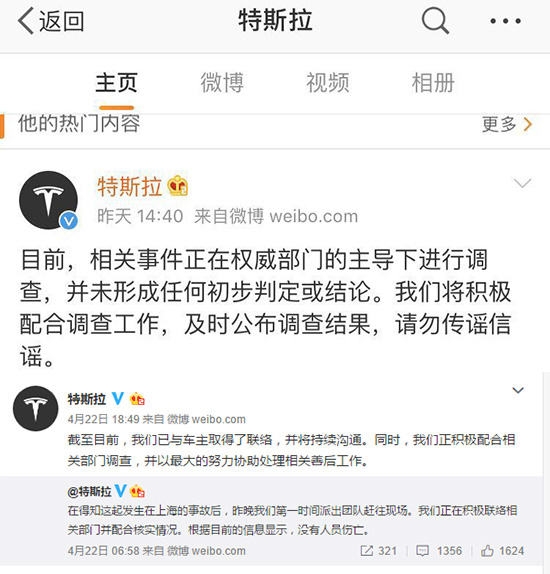Open the original post text about 上海 accident
This screenshot has height=574, width=550.
point(292,520)
